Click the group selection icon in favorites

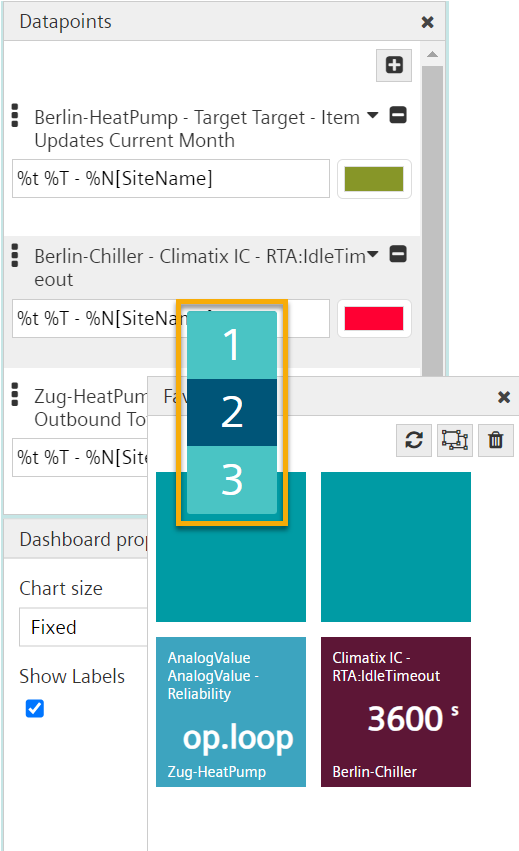(454, 440)
